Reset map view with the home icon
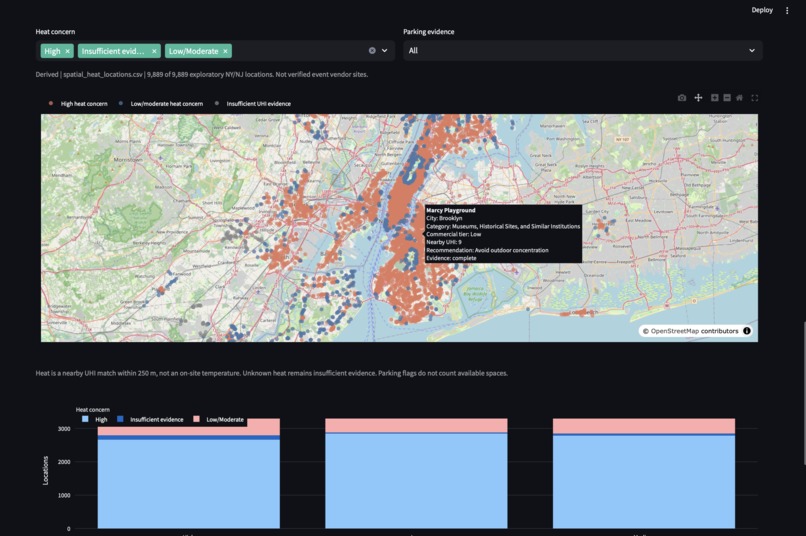Image resolution: width=806 pixels, height=536 pixels. pos(739,98)
